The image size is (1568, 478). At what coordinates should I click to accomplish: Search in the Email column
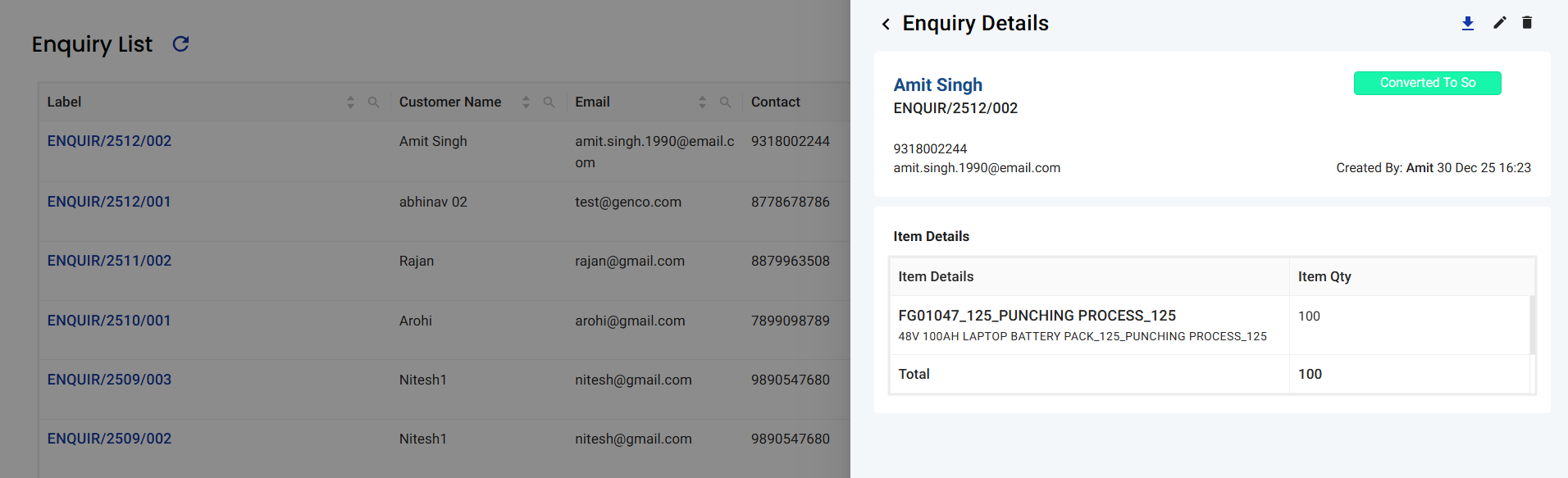(725, 102)
